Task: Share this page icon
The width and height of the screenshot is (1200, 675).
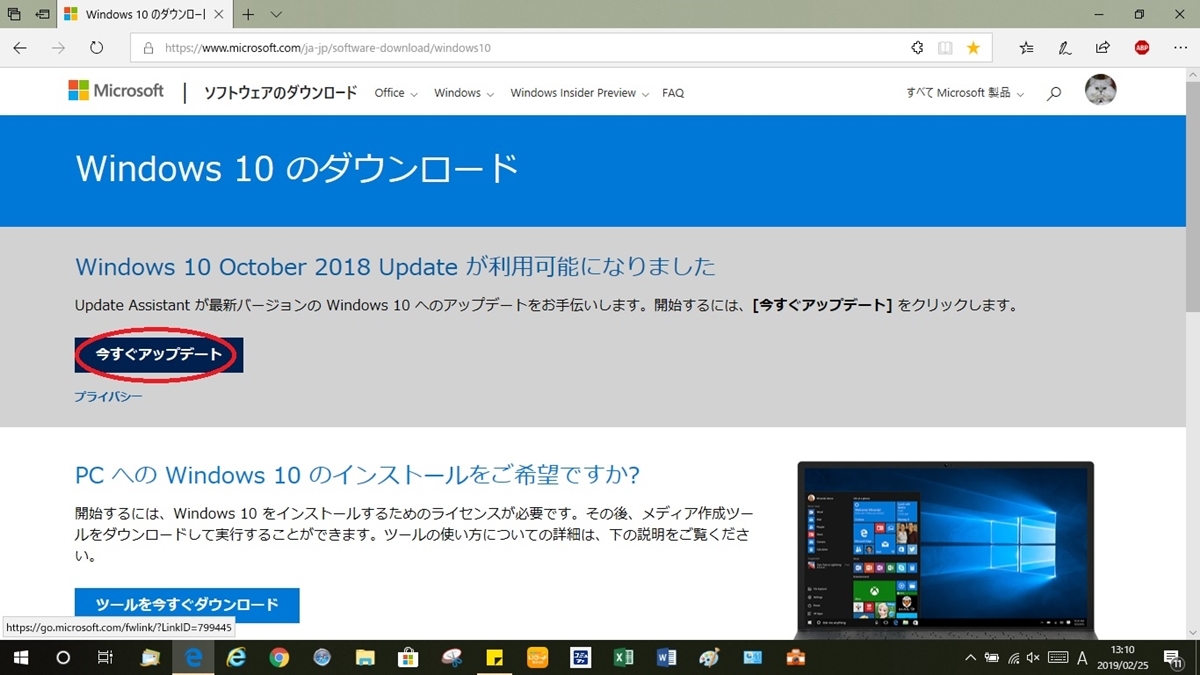Action: point(1103,47)
